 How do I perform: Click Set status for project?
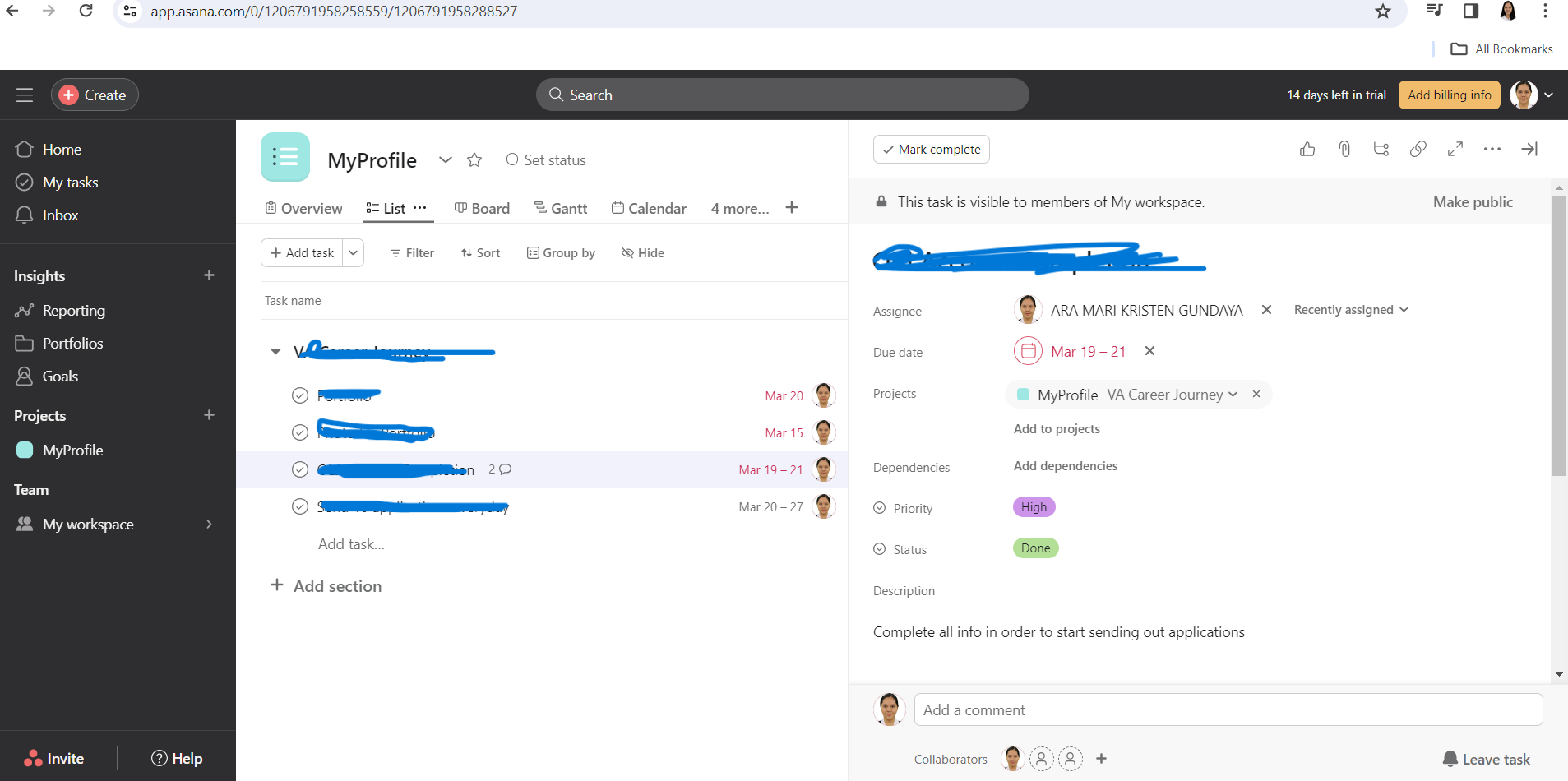pyautogui.click(x=546, y=159)
